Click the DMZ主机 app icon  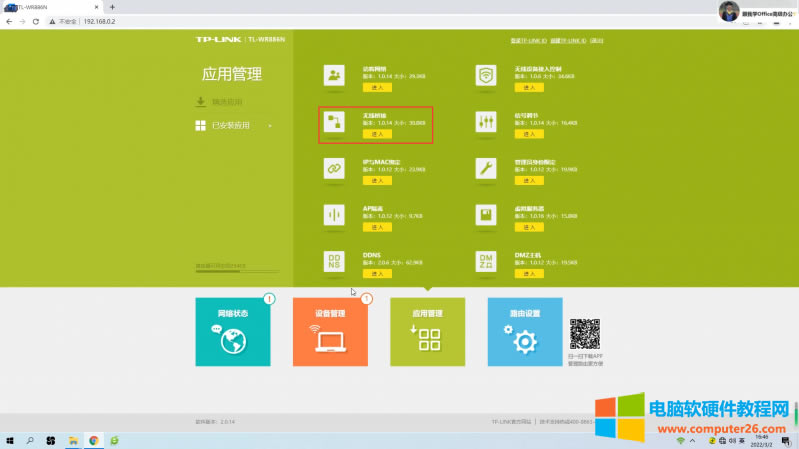coord(486,261)
